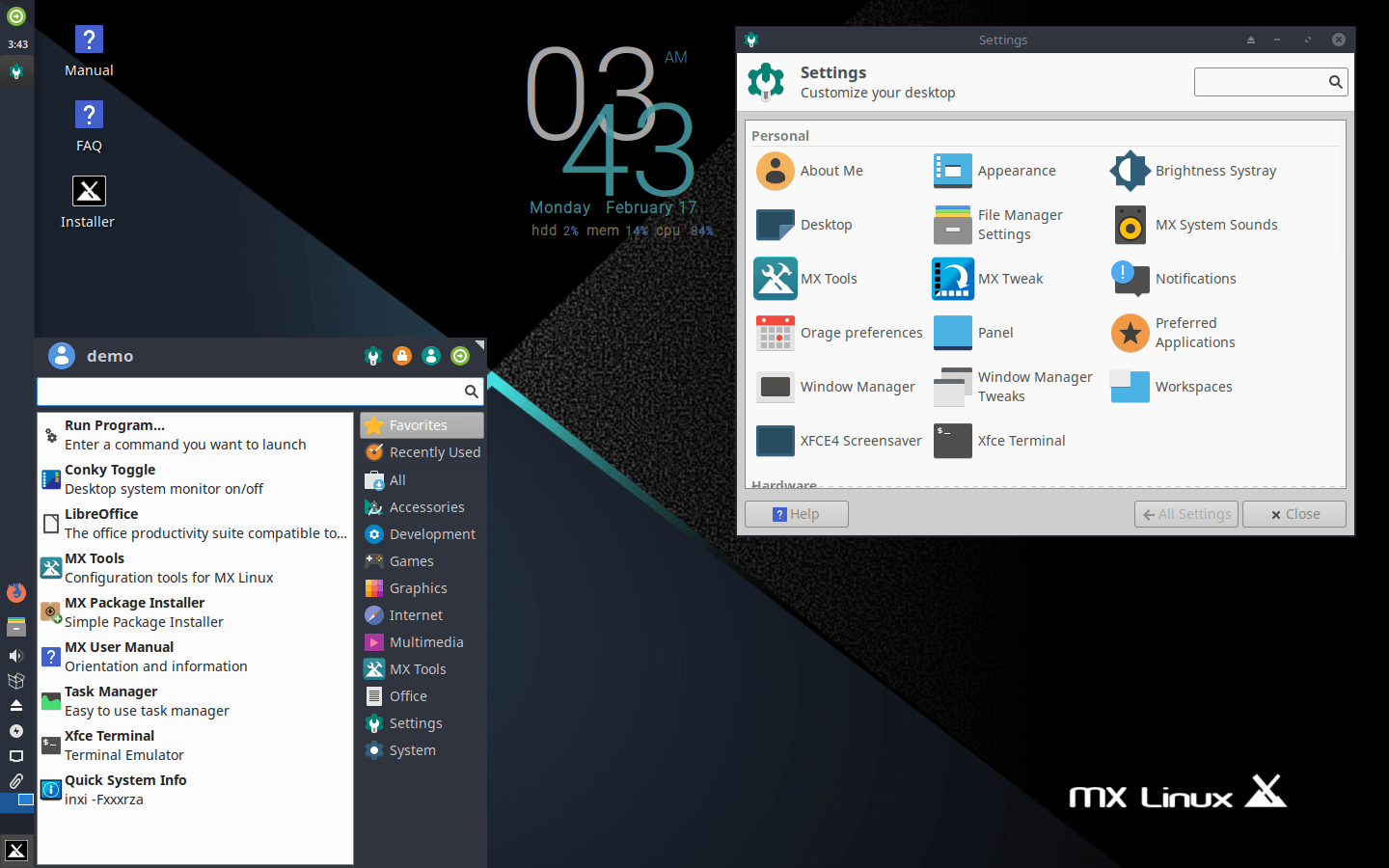The image size is (1389, 868).
Task: Click the Settings window search field
Action: coord(1270,82)
